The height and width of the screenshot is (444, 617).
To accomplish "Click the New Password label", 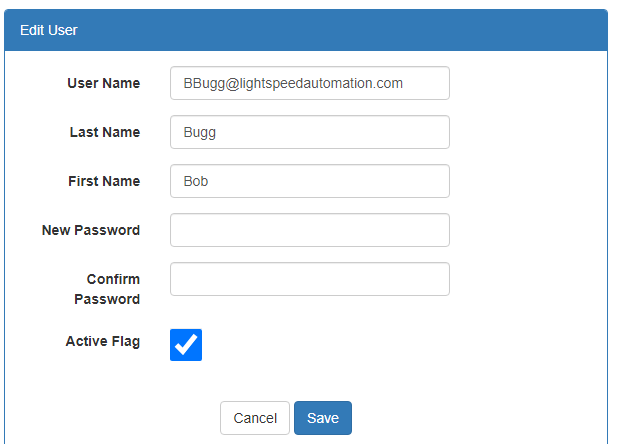I will click(x=91, y=230).
